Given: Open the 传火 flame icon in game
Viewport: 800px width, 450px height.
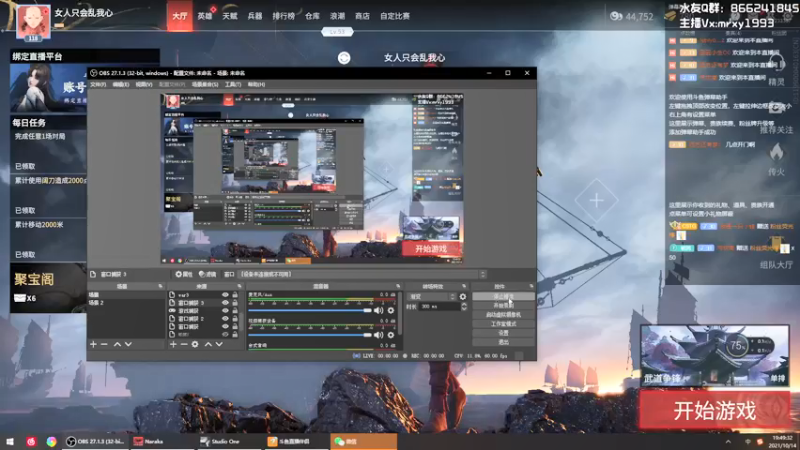Looking at the screenshot, I should 777,152.
